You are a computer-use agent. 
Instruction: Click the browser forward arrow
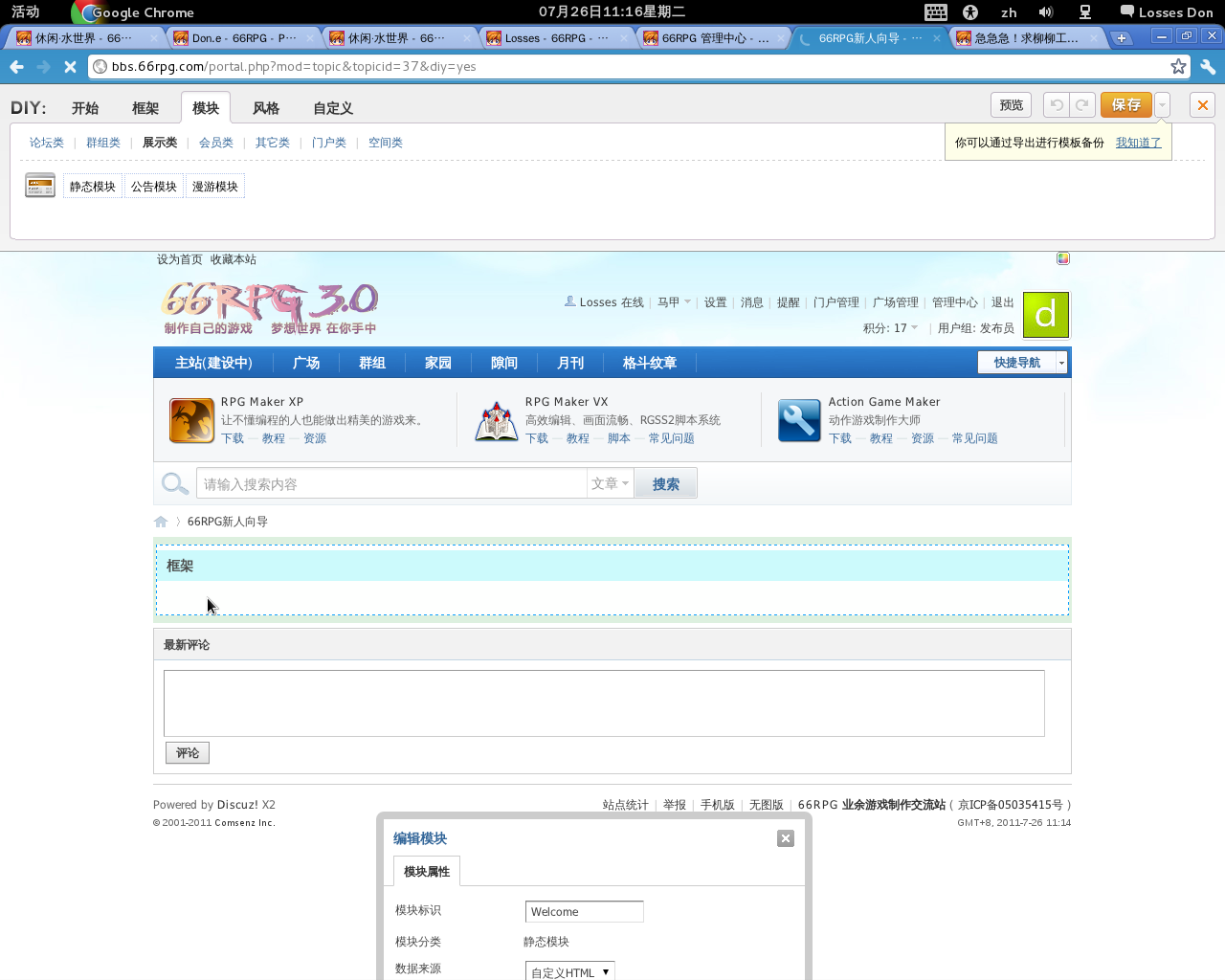pyautogui.click(x=43, y=67)
